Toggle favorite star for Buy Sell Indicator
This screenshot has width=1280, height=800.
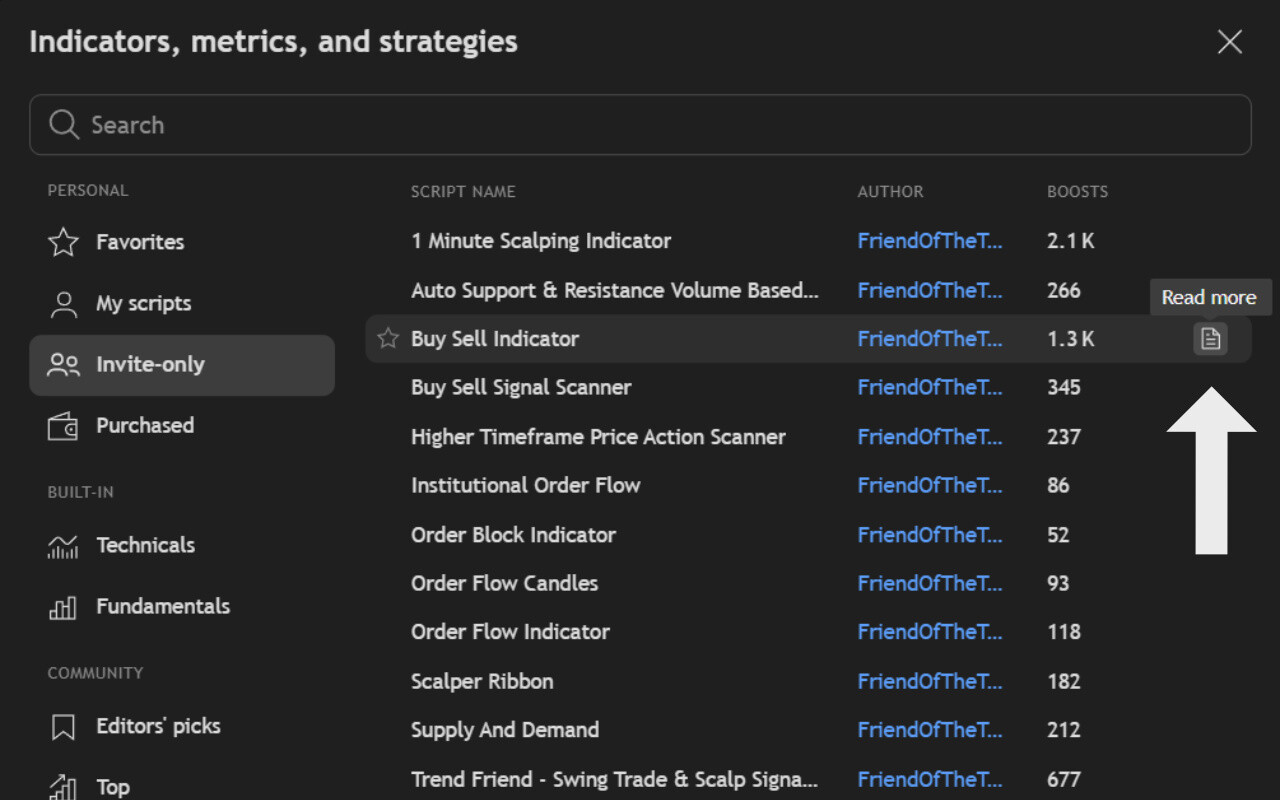(388, 339)
